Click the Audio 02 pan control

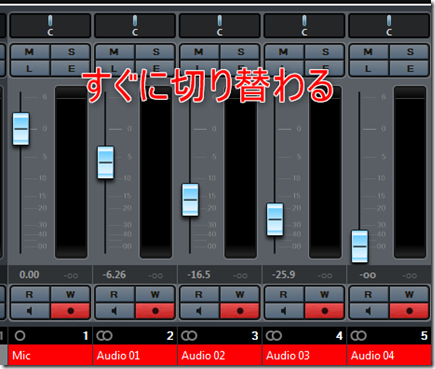[x=219, y=26]
